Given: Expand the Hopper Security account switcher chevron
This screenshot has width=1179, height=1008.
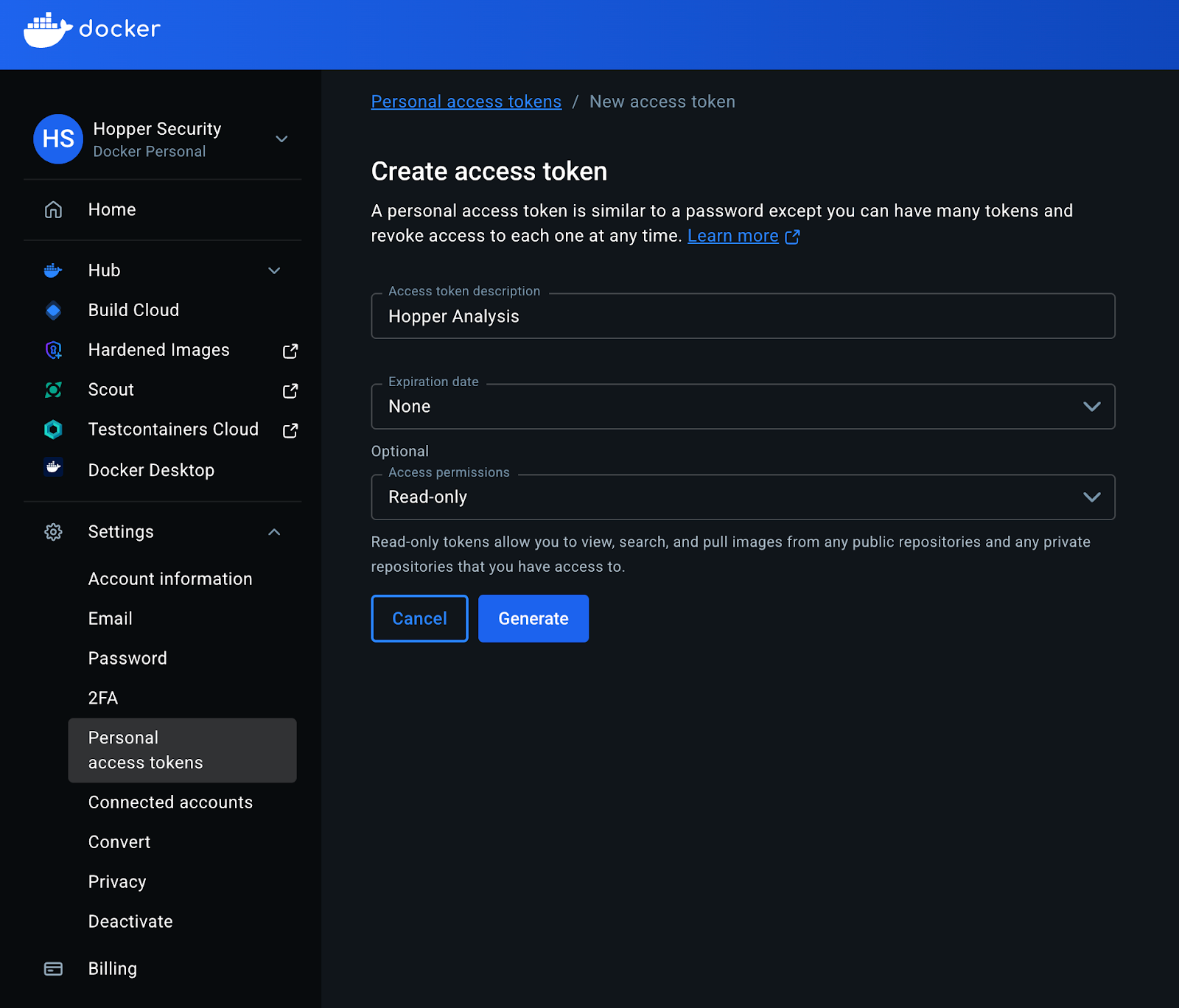Looking at the screenshot, I should click(281, 139).
